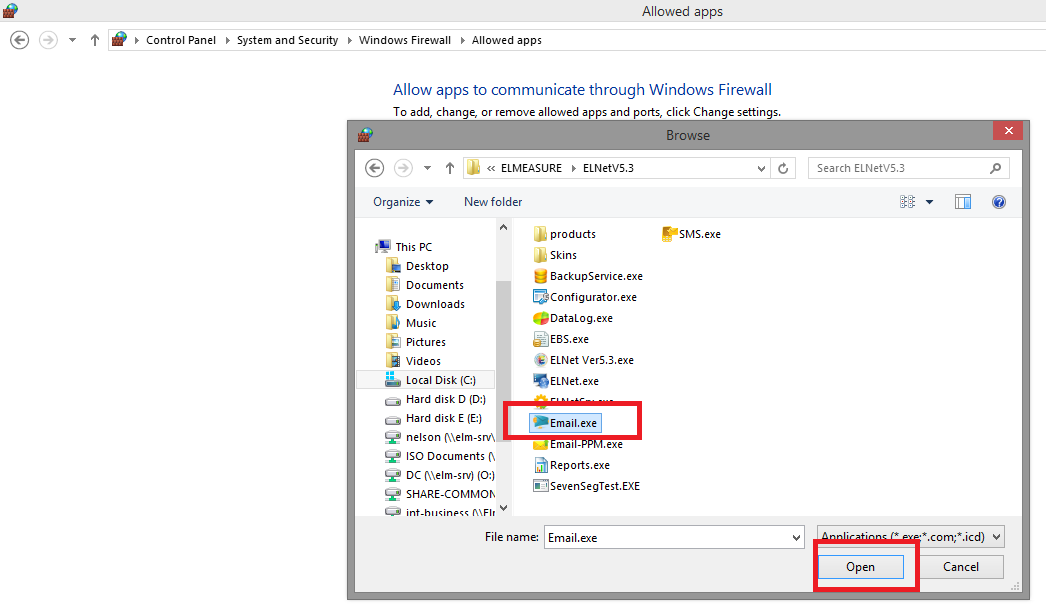This screenshot has height=616, width=1046.
Task: Click the Windows Firewall breadcrumb
Action: point(405,40)
